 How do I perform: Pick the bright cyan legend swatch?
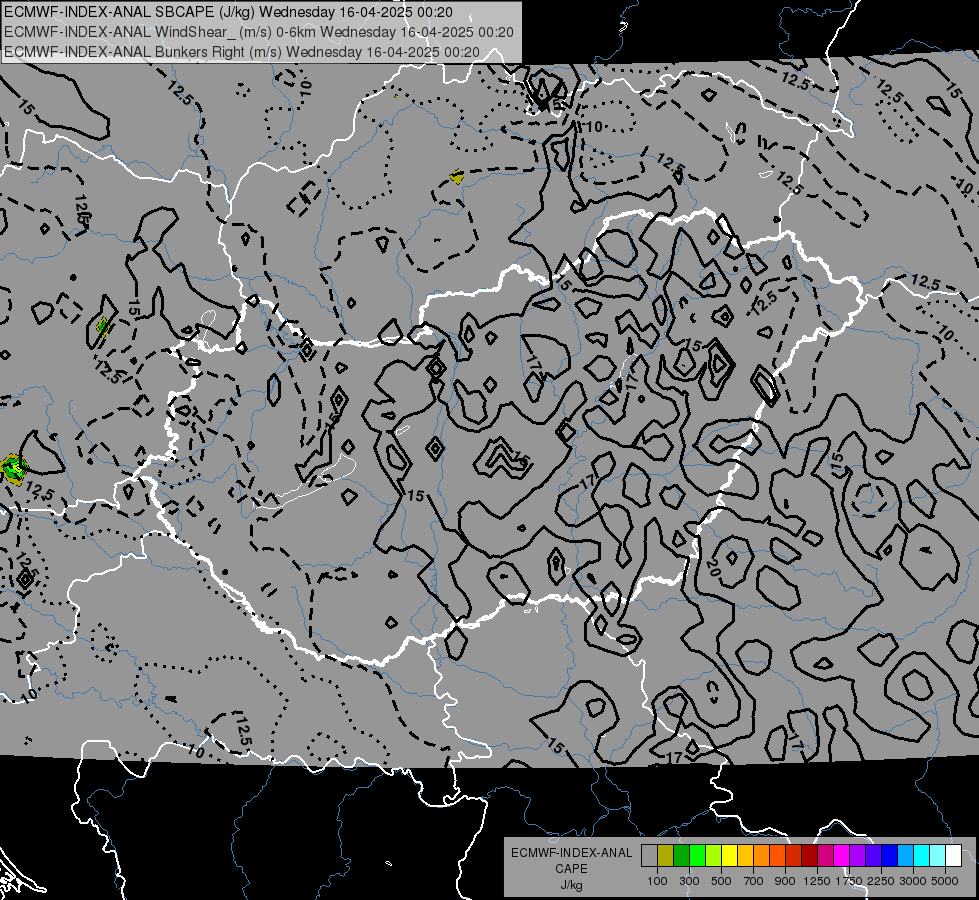pos(922,856)
